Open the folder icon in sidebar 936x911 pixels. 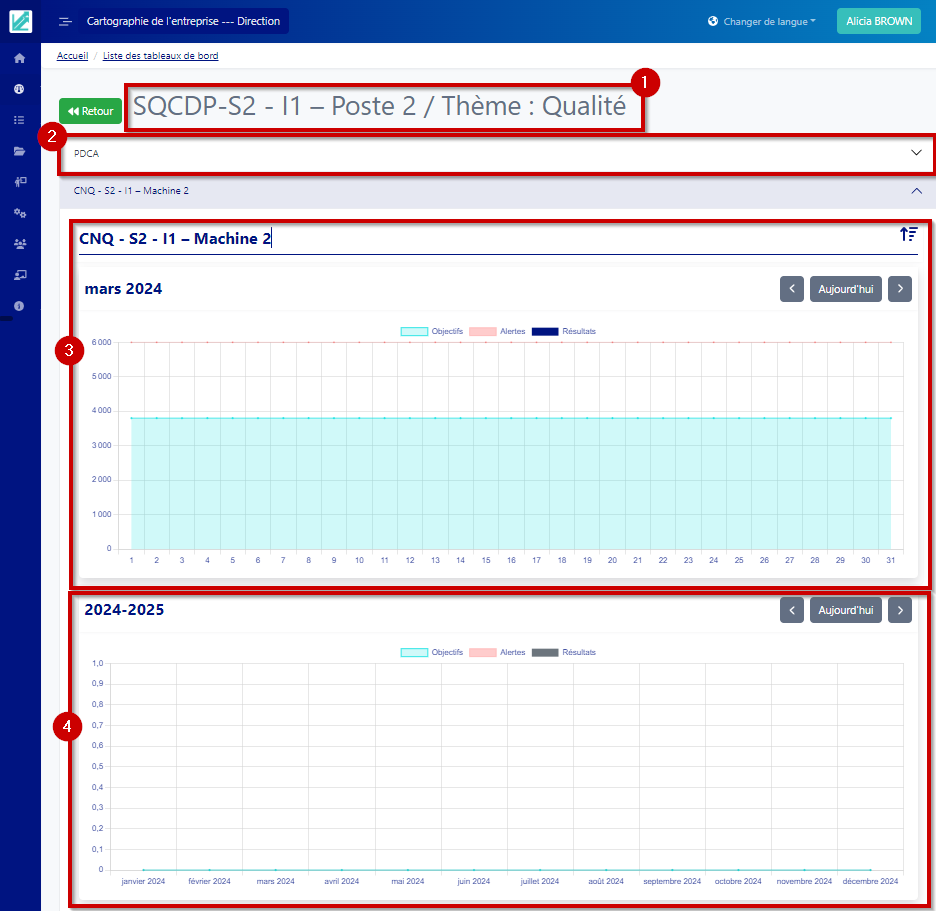[19, 151]
